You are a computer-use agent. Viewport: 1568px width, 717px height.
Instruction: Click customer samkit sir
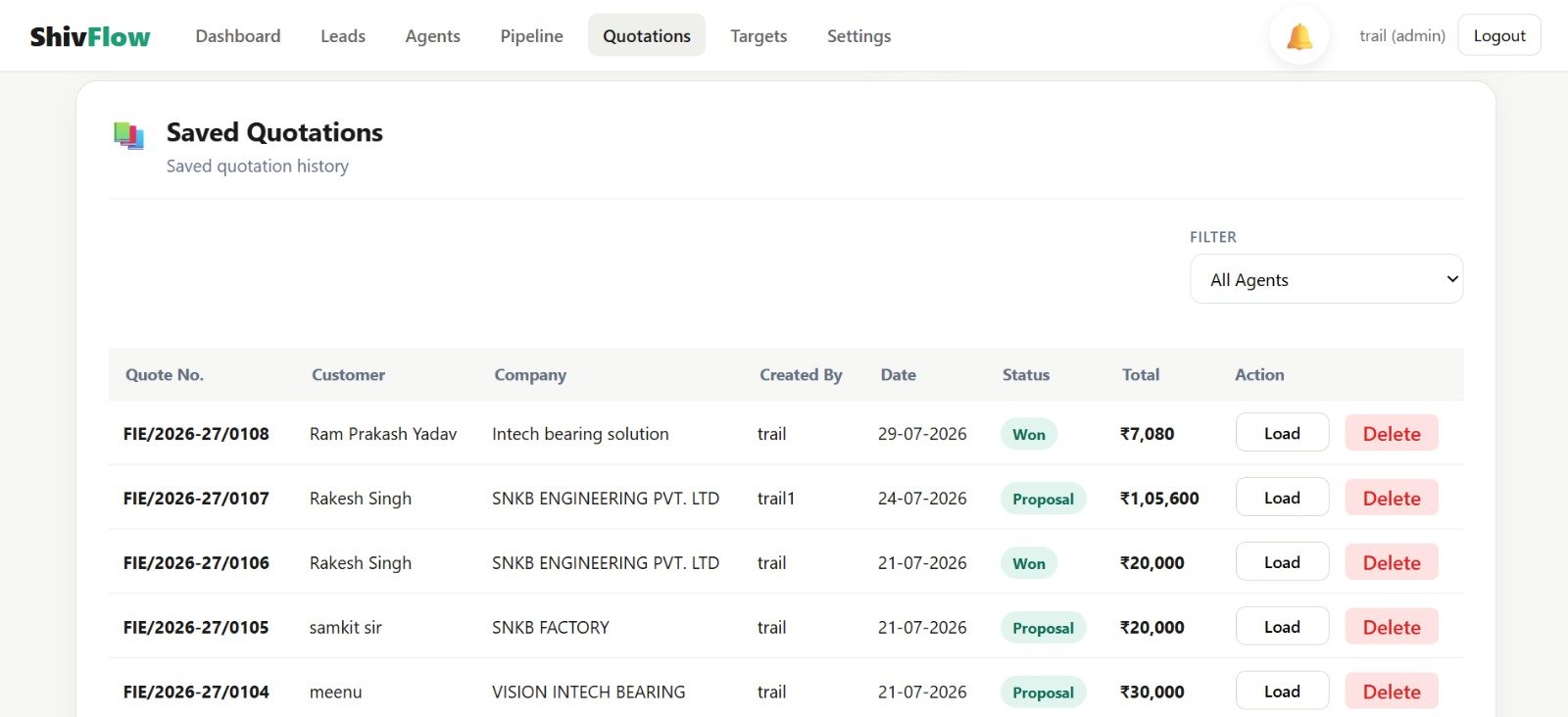(x=346, y=628)
